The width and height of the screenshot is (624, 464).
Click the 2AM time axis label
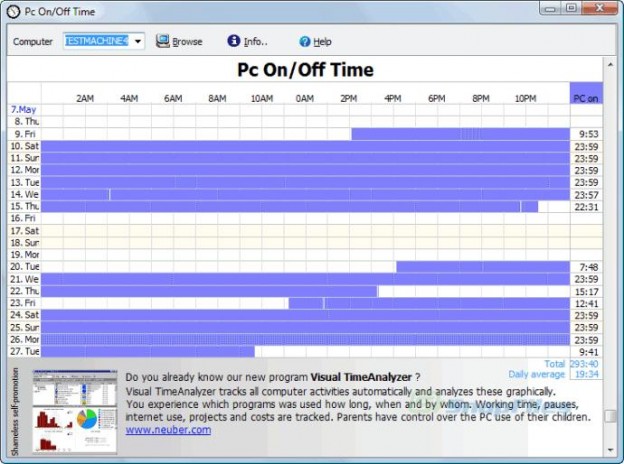pos(85,98)
